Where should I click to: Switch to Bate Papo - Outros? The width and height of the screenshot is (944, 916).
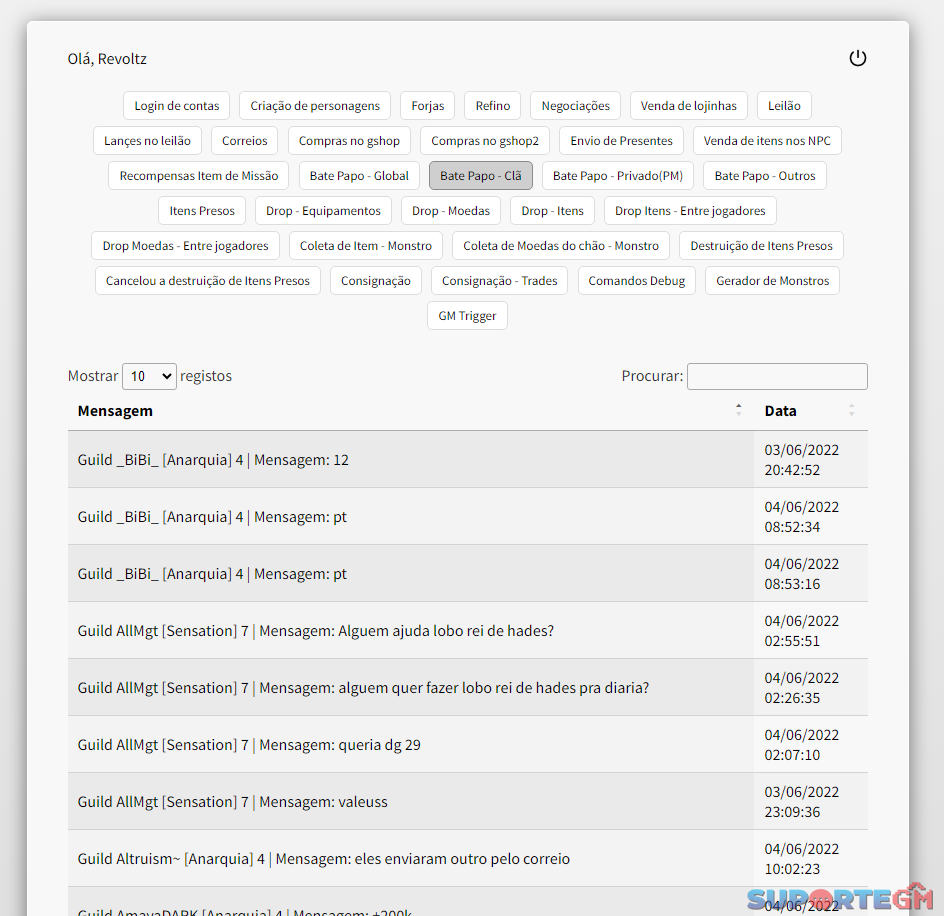tap(765, 176)
